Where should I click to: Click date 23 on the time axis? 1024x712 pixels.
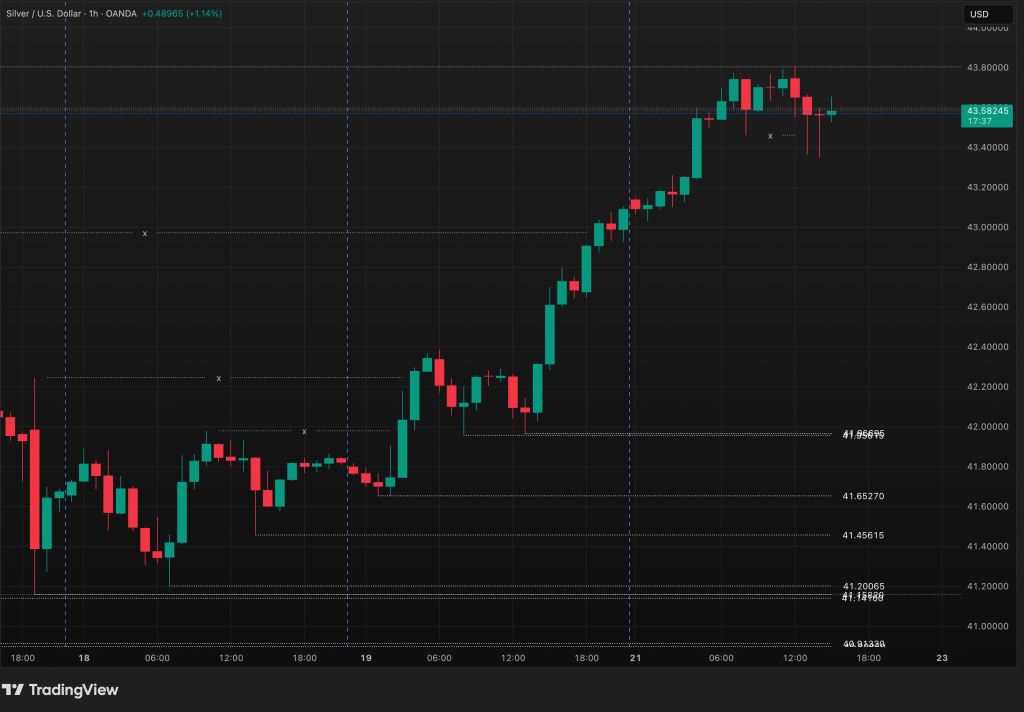pyautogui.click(x=941, y=658)
